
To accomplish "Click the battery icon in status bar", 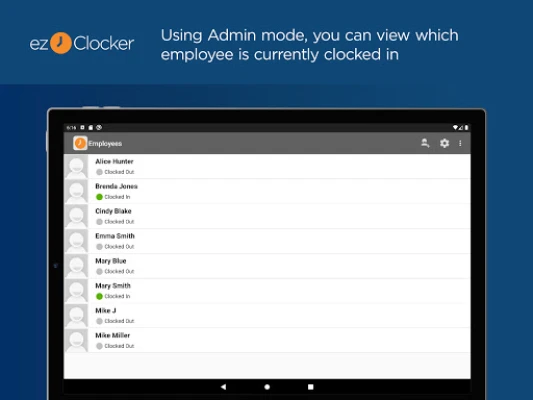I will [466, 127].
